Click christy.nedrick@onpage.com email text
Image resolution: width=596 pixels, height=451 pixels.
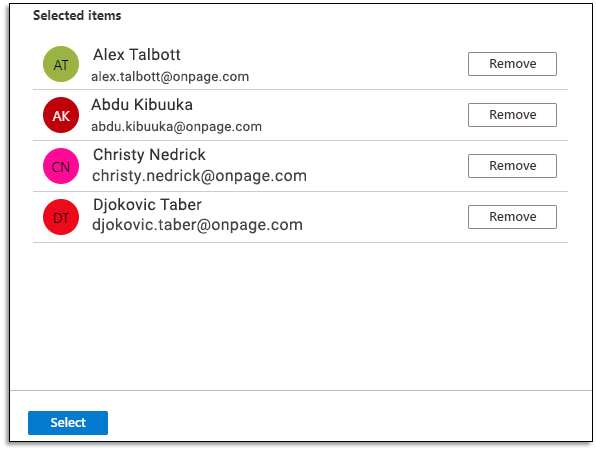tap(199, 176)
